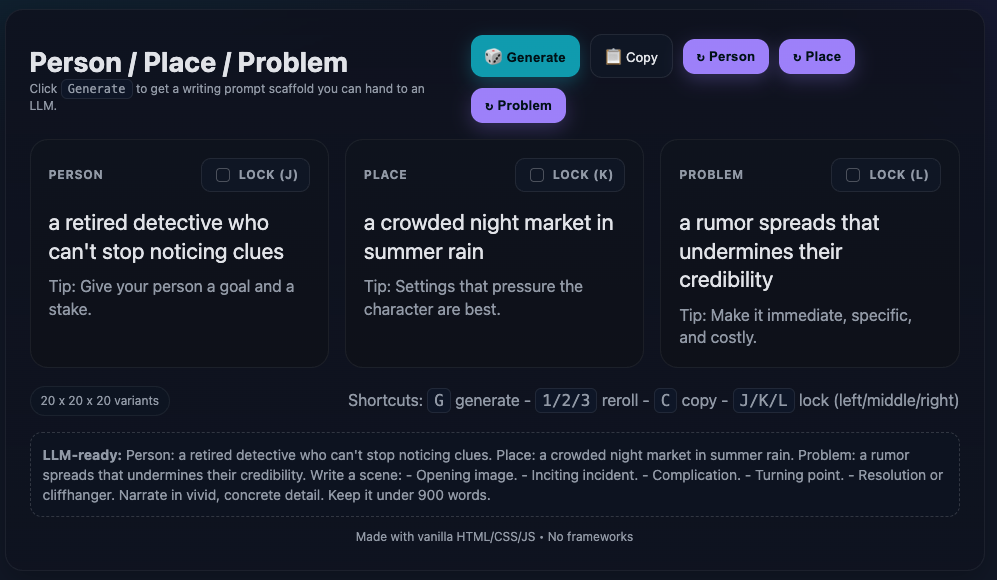Reroll the Place prompt using its button
Screen dimensions: 997x580
tap(816, 56)
